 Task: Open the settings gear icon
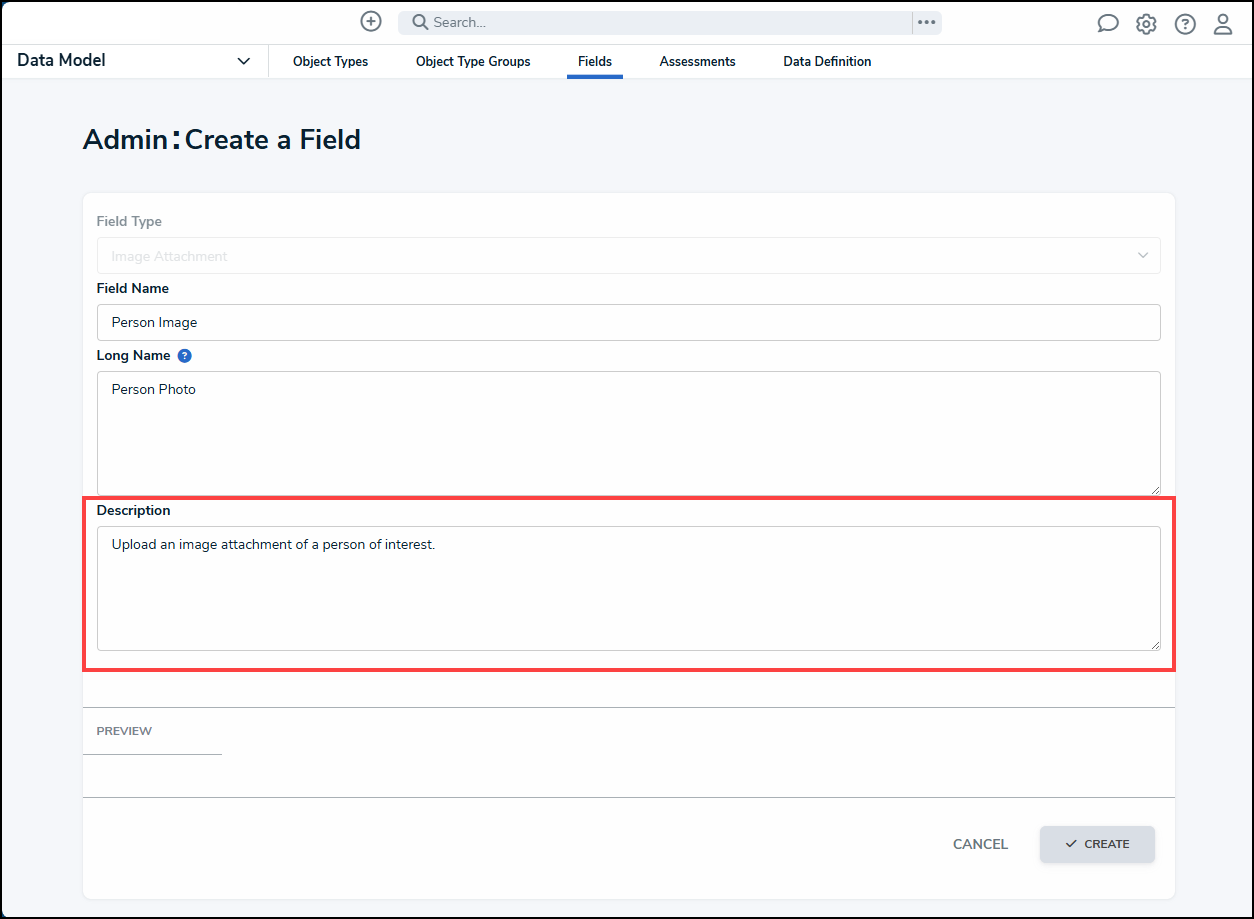pyautogui.click(x=1146, y=24)
